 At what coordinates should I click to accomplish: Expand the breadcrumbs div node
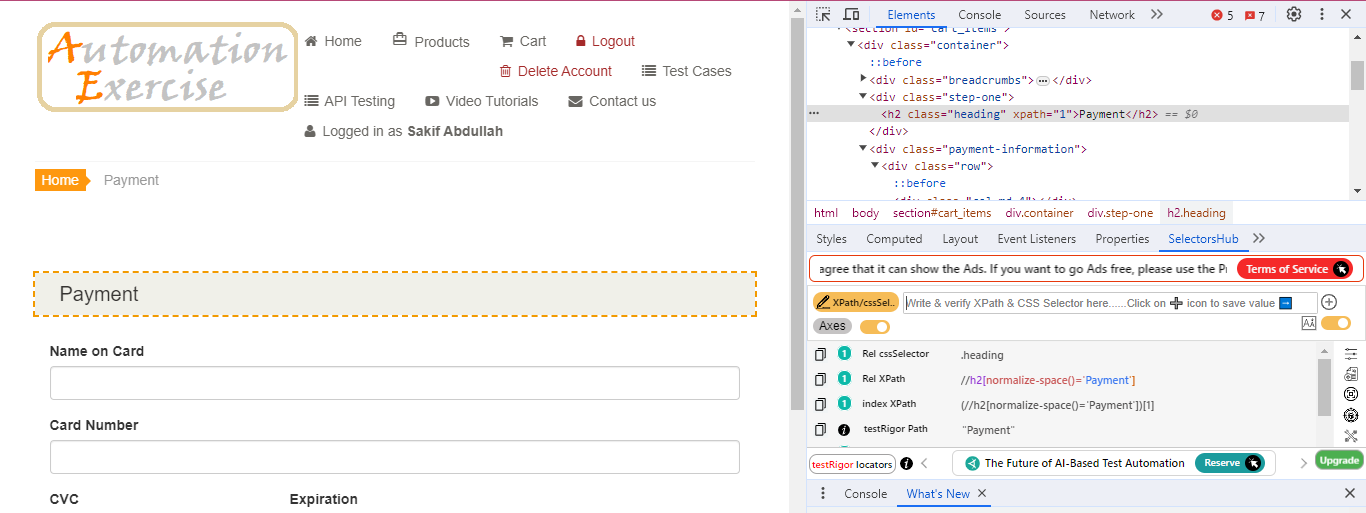coord(863,79)
